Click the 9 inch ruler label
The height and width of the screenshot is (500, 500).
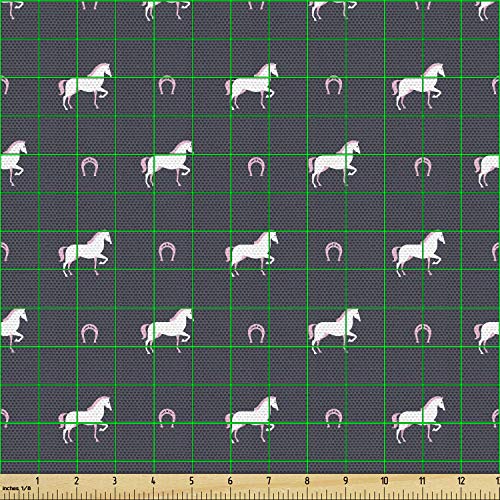click(346, 481)
